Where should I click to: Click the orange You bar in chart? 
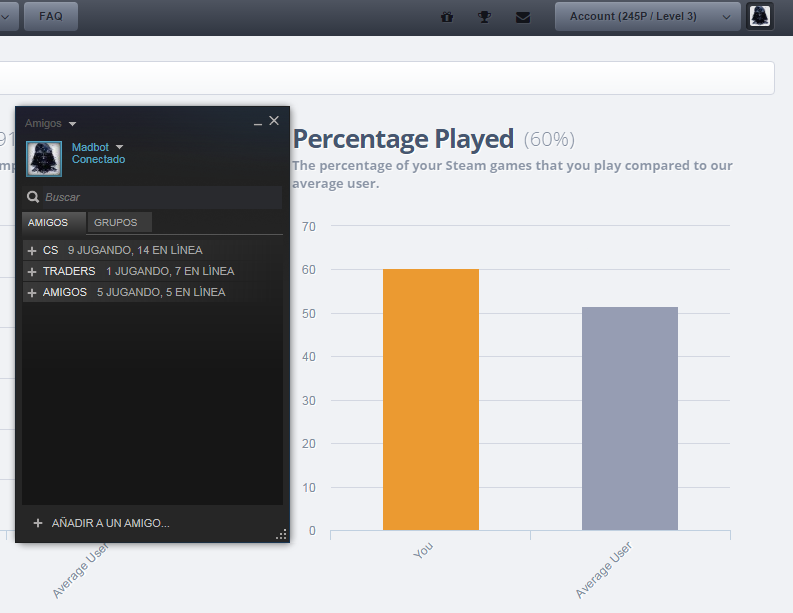pos(431,400)
